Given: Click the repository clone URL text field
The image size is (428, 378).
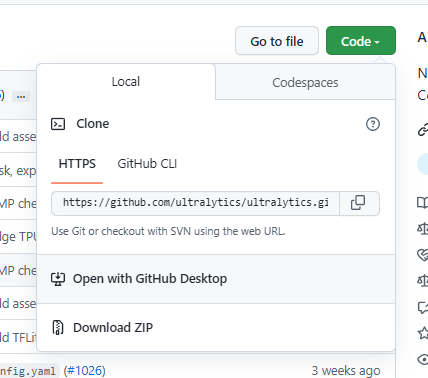Looking at the screenshot, I should tap(196, 203).
